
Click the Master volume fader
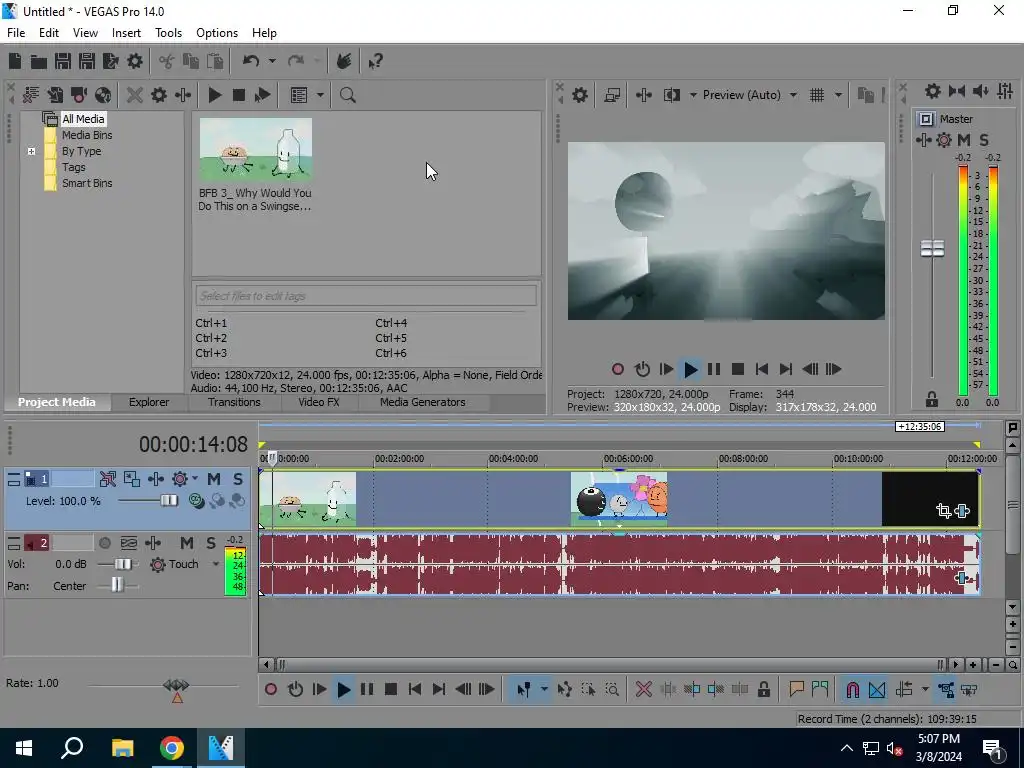click(932, 248)
